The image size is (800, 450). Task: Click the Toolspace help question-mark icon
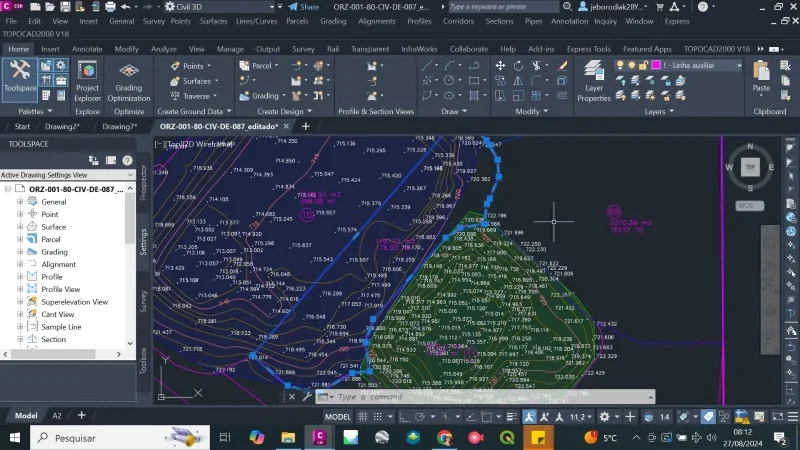127,161
